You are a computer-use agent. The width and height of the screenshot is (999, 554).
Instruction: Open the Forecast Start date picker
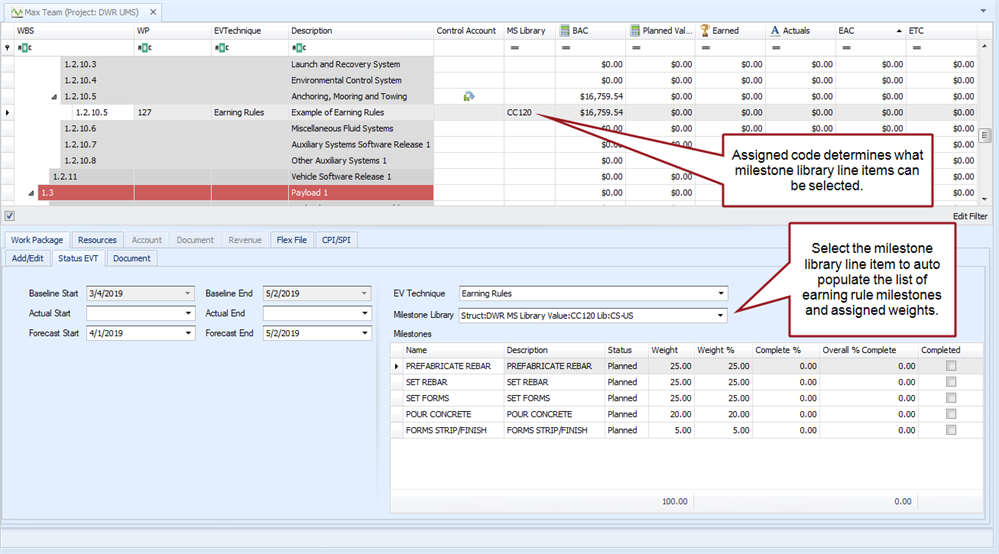pyautogui.click(x=188, y=334)
